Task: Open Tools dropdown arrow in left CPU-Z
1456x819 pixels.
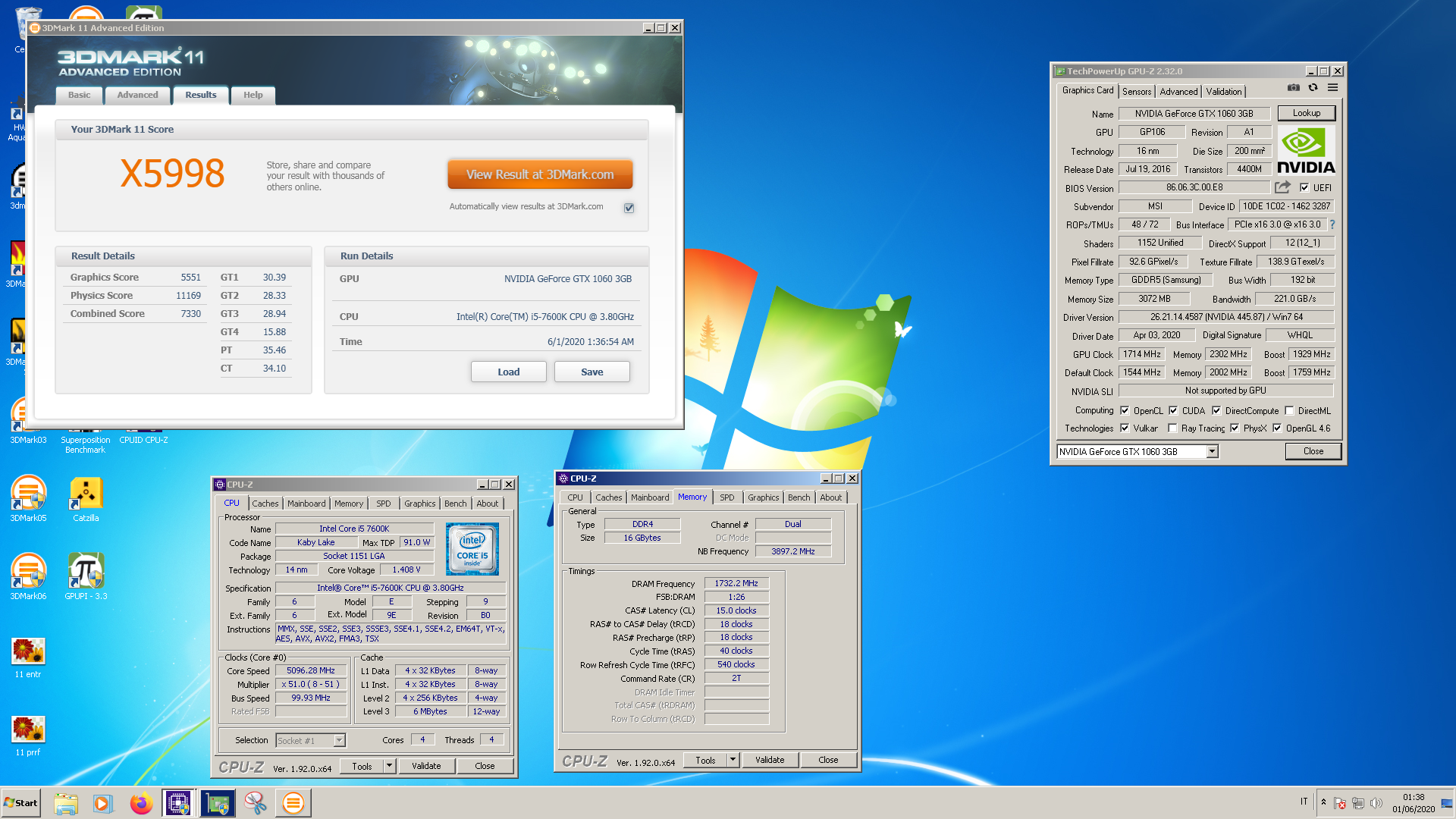Action: [389, 766]
